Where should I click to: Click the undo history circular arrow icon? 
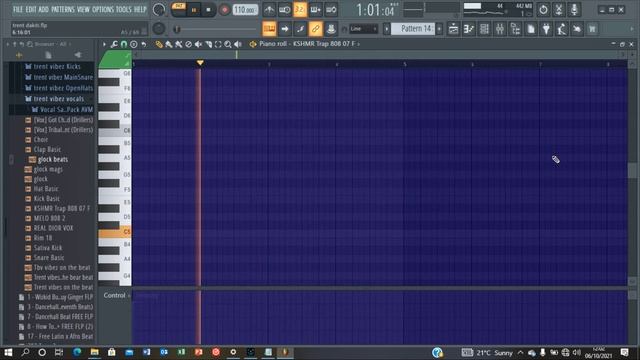point(543,9)
